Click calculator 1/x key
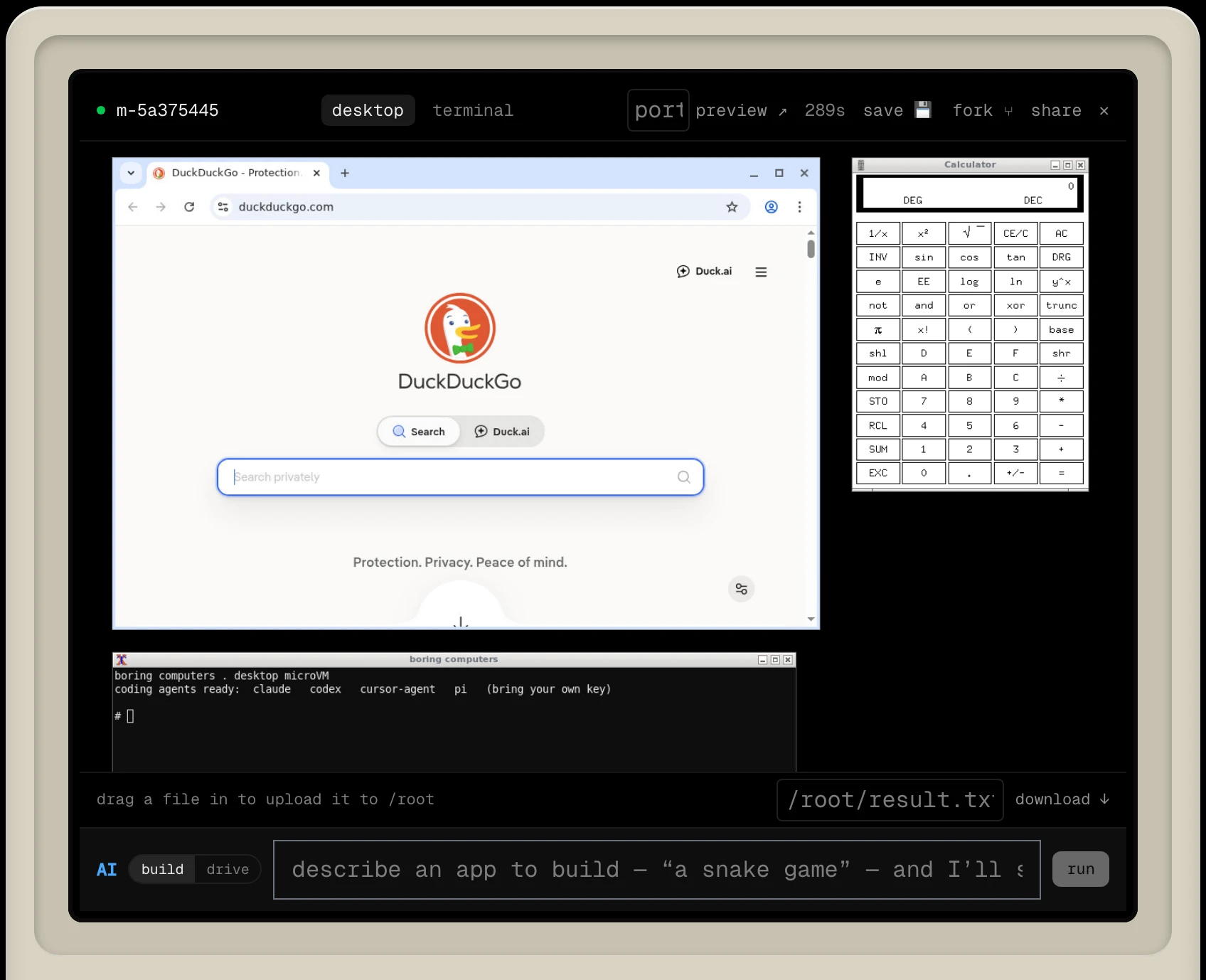Image resolution: width=1206 pixels, height=980 pixels. pyautogui.click(x=878, y=233)
